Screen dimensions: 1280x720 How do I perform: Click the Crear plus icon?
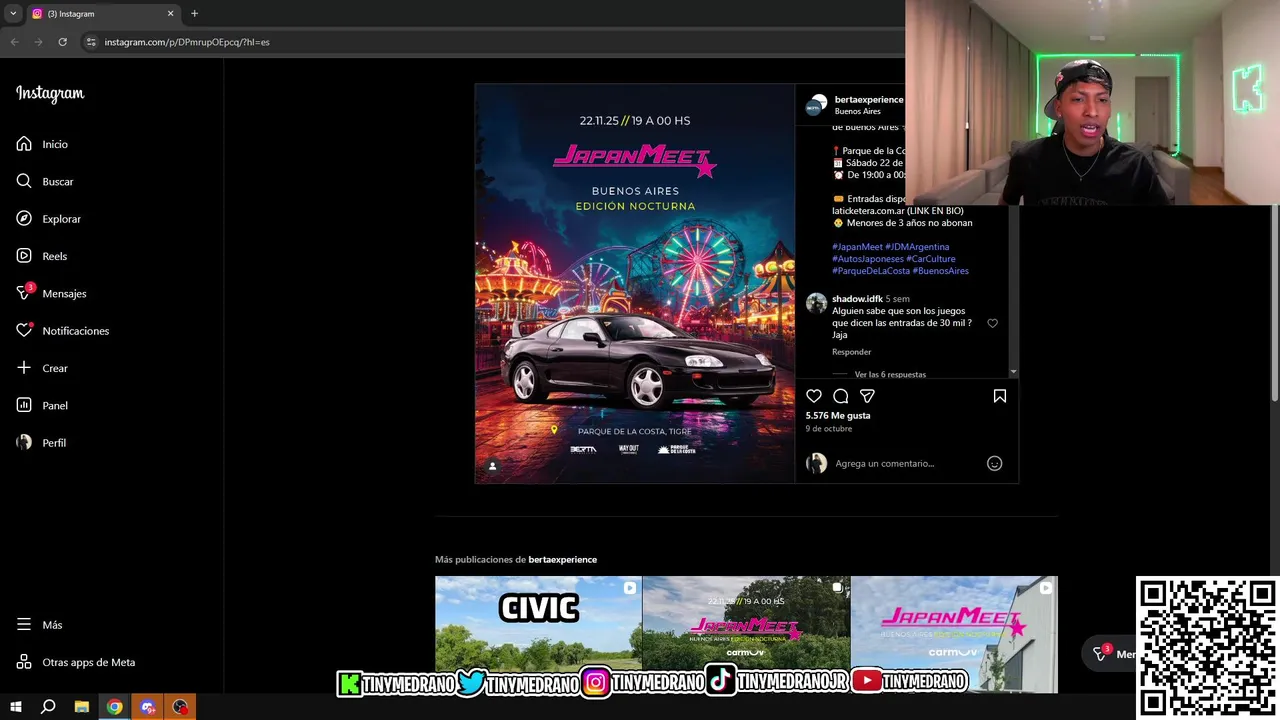[24, 368]
